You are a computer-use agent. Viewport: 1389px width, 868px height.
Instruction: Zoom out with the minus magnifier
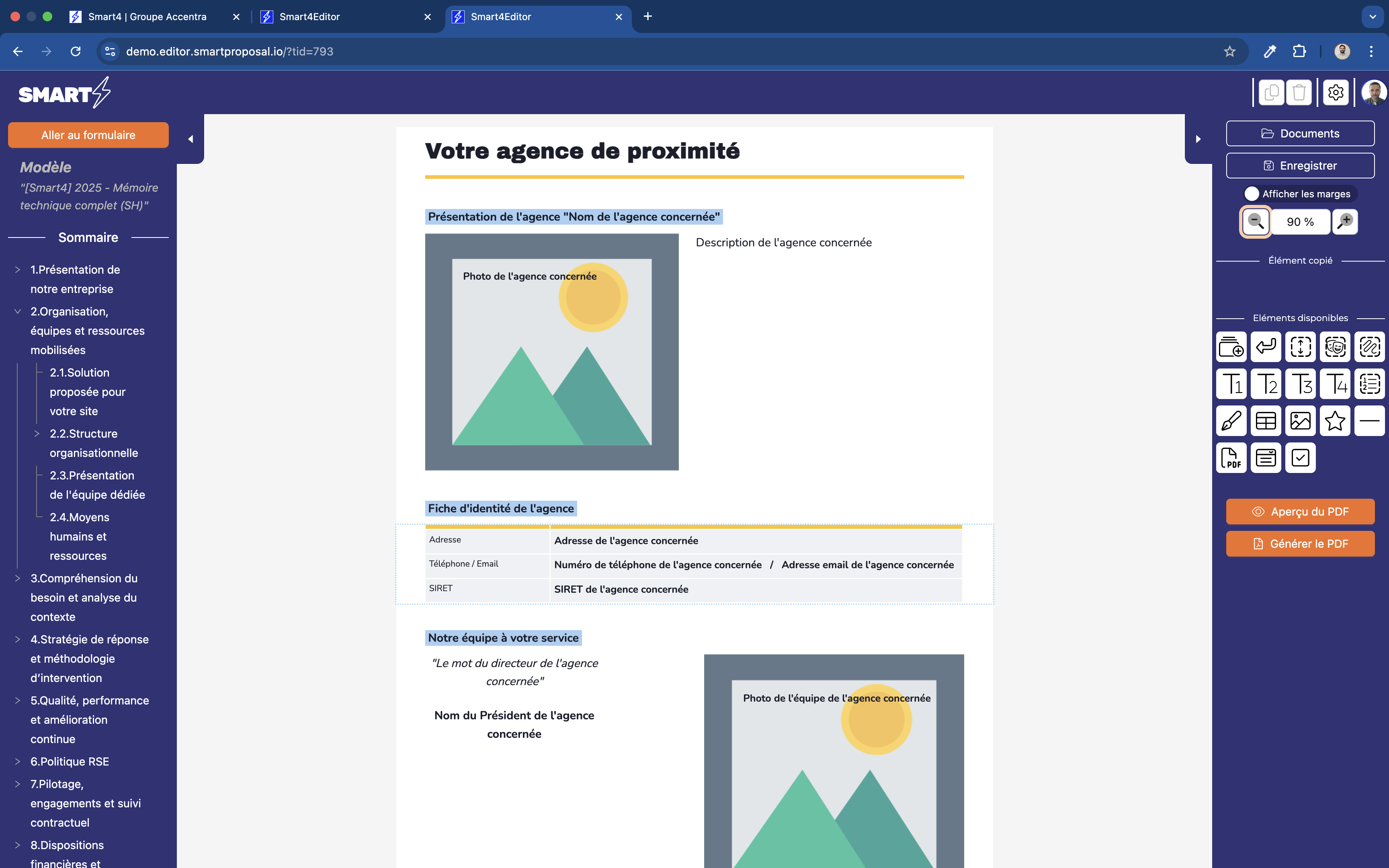(1255, 221)
